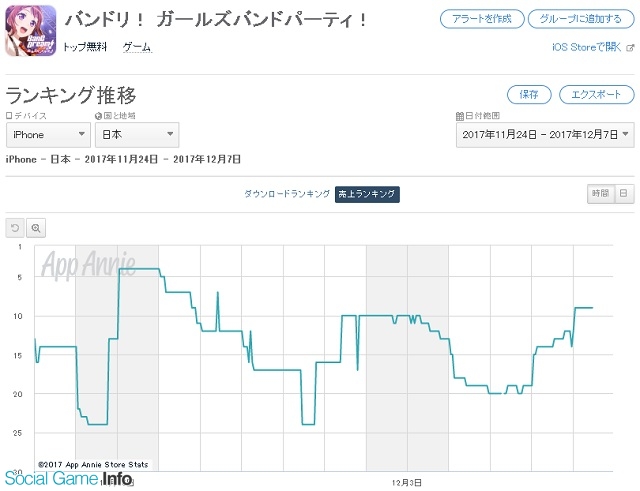
Task: Expand the date range selector
Action: (544, 134)
